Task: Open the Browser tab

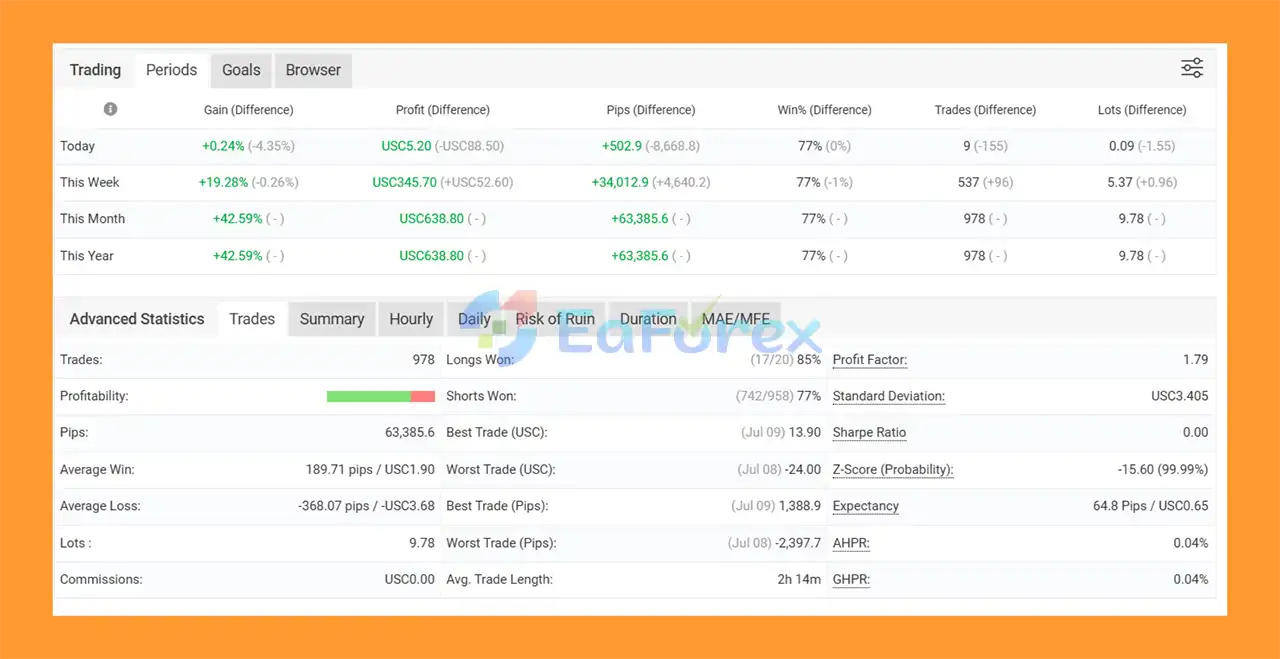Action: (313, 70)
